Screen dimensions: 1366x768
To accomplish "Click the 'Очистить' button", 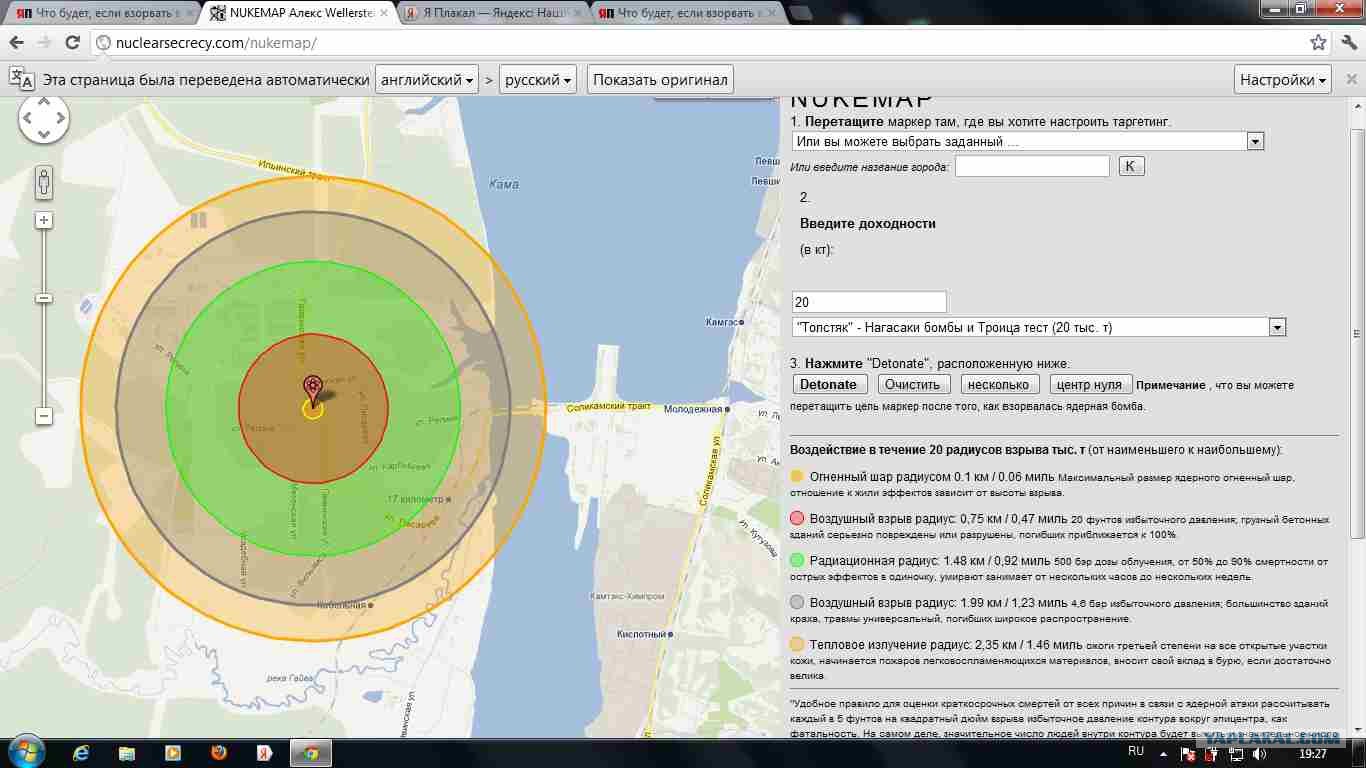I will [x=913, y=384].
